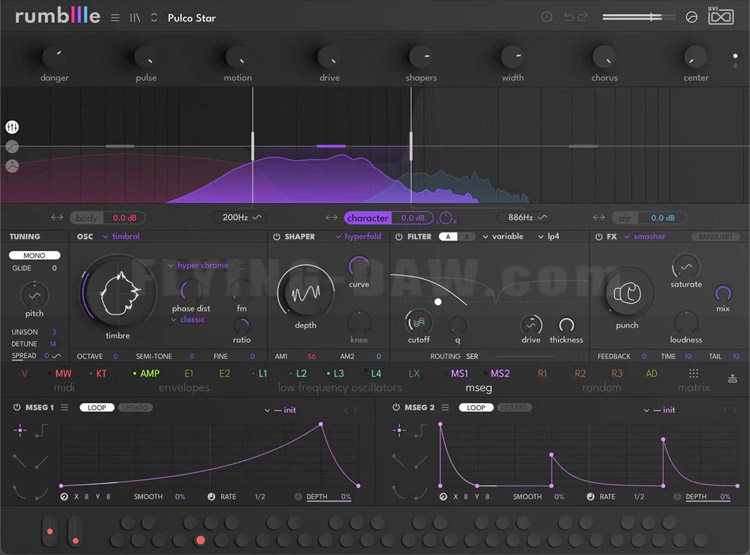
Task: Open the MSEG 2 init preset dropdown
Action: point(659,410)
